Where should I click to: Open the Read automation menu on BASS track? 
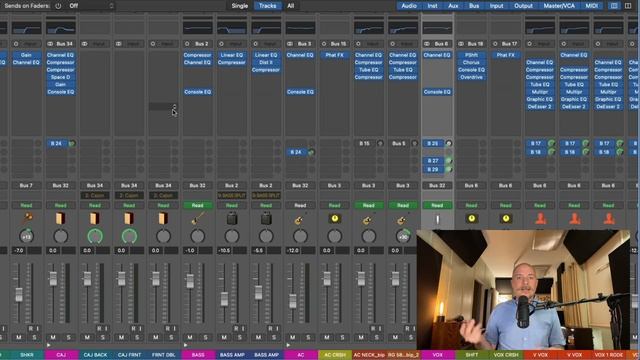tap(198, 205)
